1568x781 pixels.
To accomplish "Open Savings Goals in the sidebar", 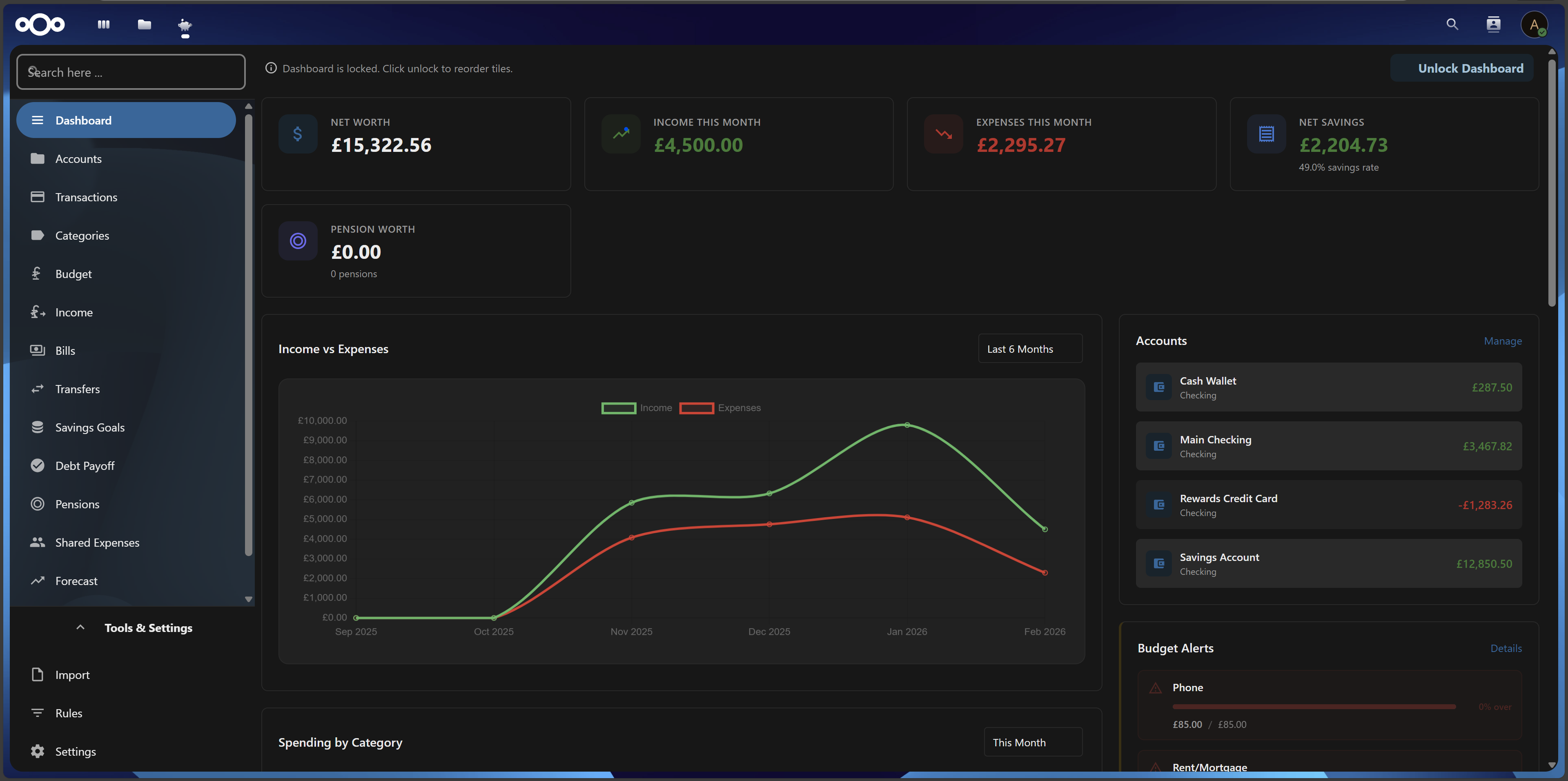I will click(90, 427).
